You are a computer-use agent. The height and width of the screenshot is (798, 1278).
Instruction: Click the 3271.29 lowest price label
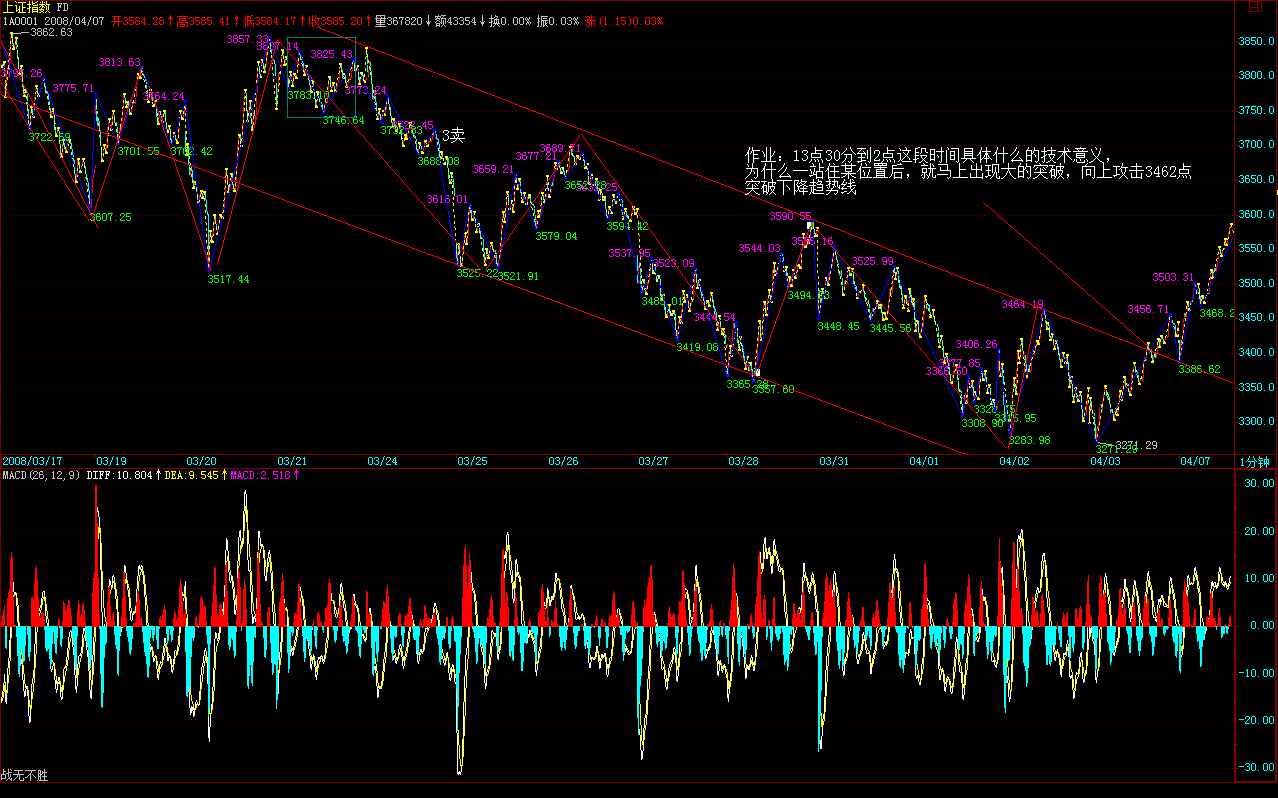click(x=1136, y=445)
